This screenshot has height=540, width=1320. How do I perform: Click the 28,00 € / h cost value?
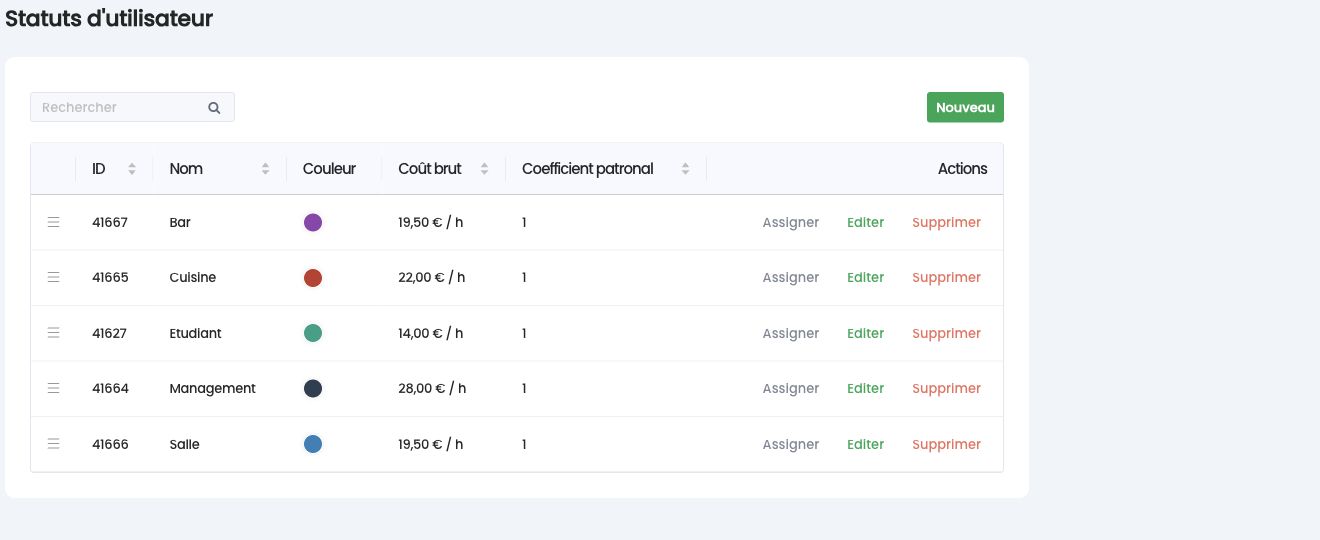coord(432,388)
